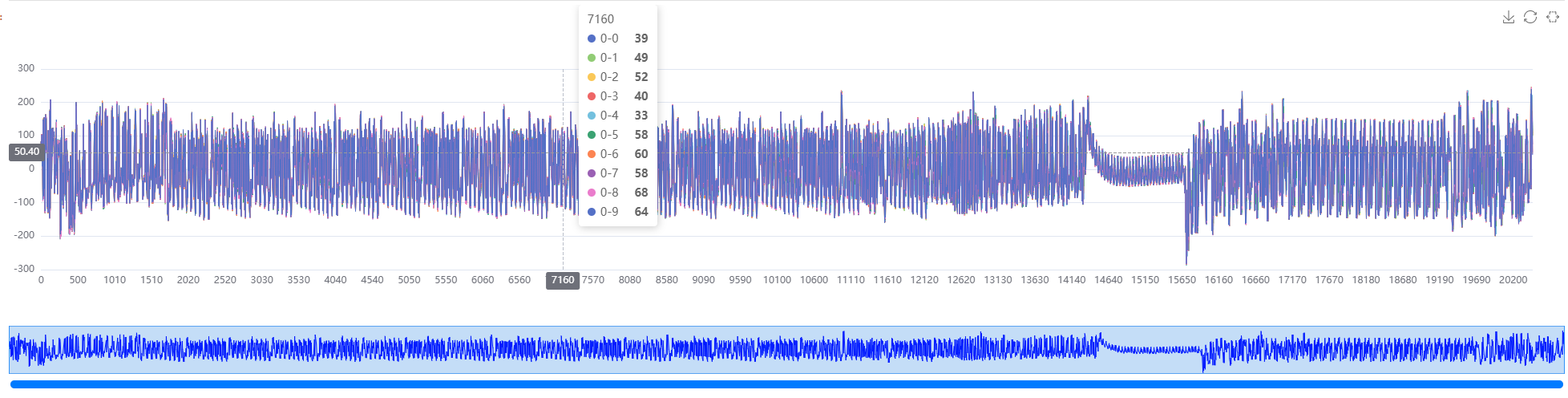Click the dashed hexagon expand icon
This screenshot has width=1568, height=398.
point(1553,18)
